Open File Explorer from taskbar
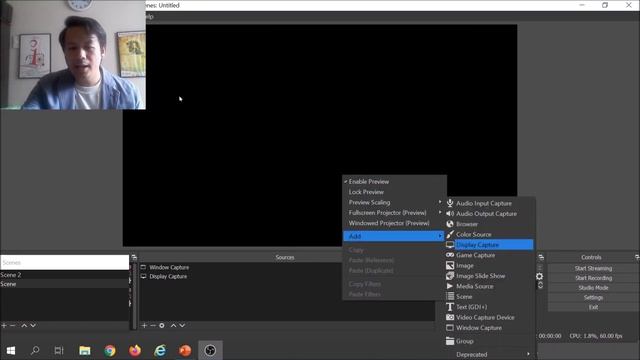 84,351
